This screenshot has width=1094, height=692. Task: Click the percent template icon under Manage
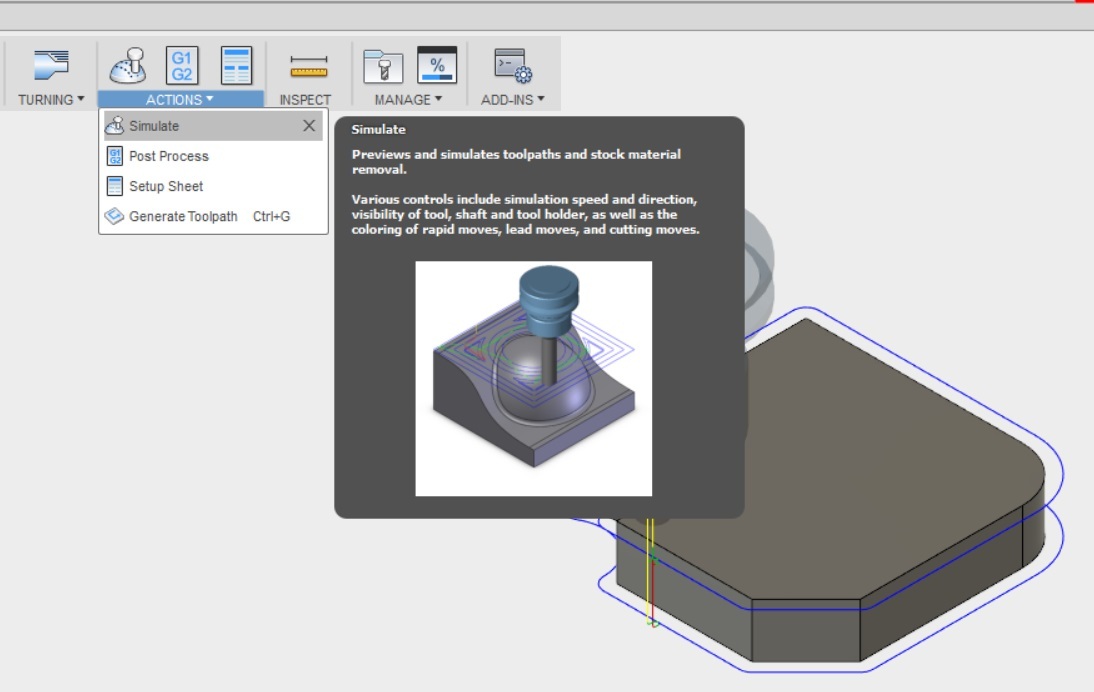coord(437,65)
